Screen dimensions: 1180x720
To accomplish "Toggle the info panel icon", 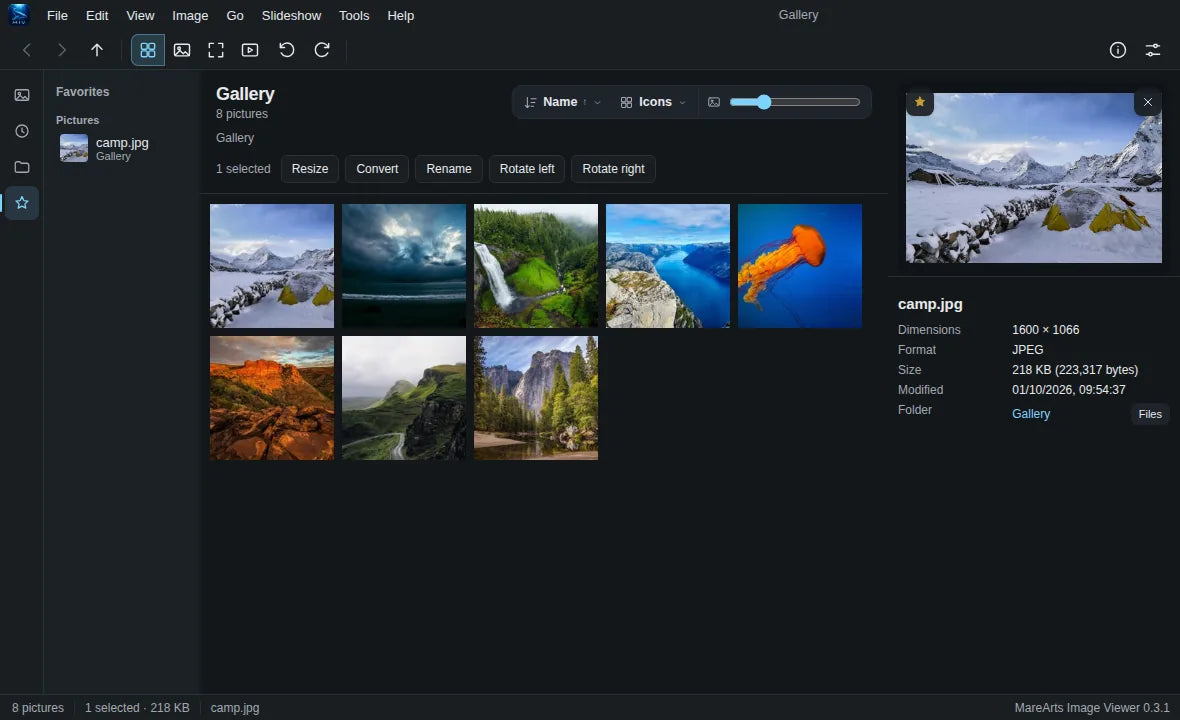I will [1118, 50].
